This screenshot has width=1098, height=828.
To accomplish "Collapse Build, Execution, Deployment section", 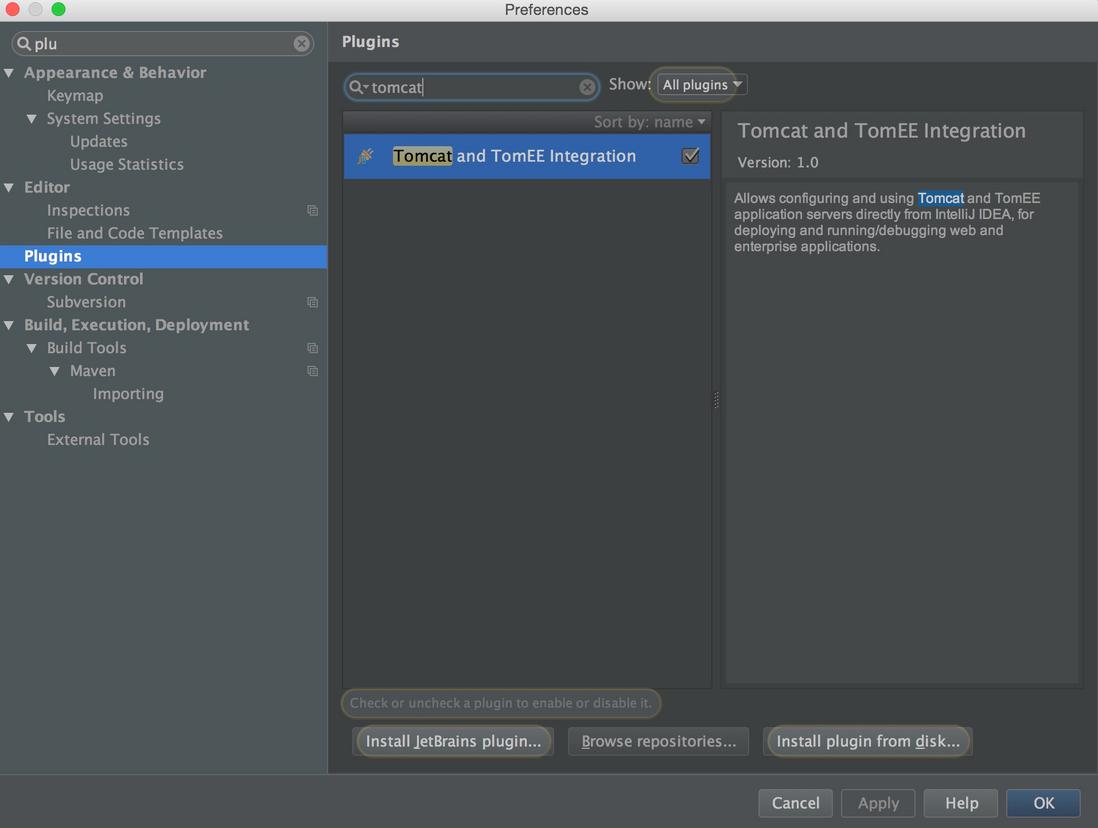I will click(x=9, y=325).
